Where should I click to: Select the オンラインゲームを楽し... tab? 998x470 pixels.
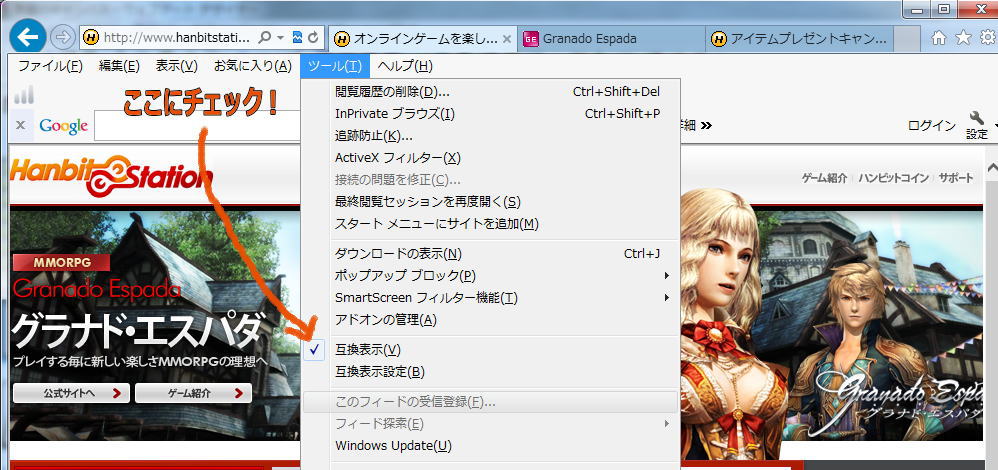point(423,39)
